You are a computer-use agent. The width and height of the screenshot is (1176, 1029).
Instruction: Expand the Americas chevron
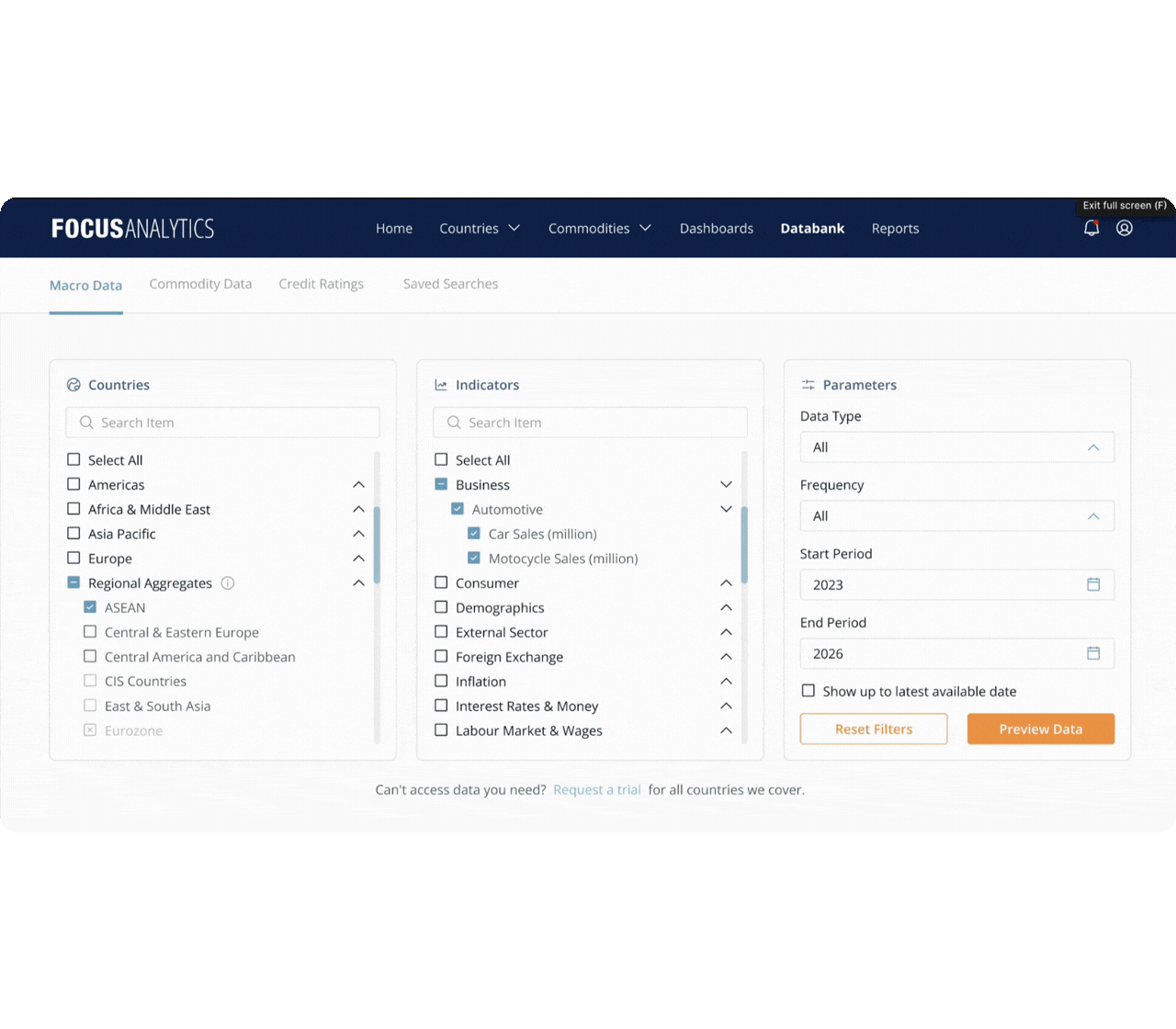(358, 484)
